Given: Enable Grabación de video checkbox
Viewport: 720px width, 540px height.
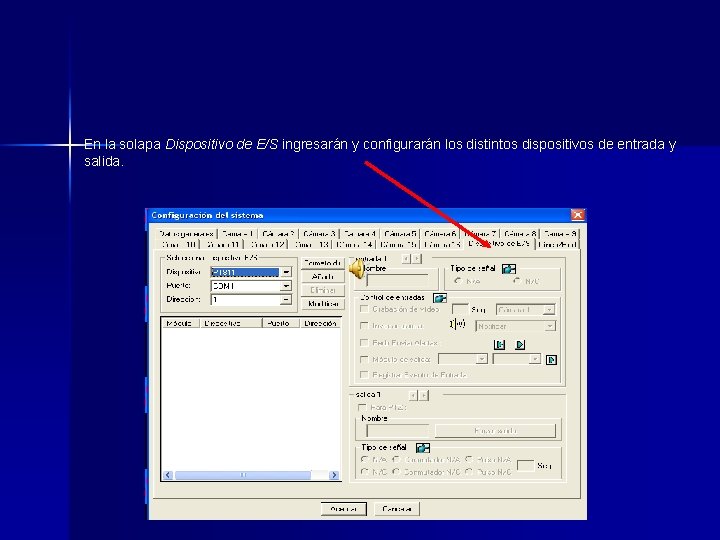Looking at the screenshot, I should pyautogui.click(x=364, y=309).
